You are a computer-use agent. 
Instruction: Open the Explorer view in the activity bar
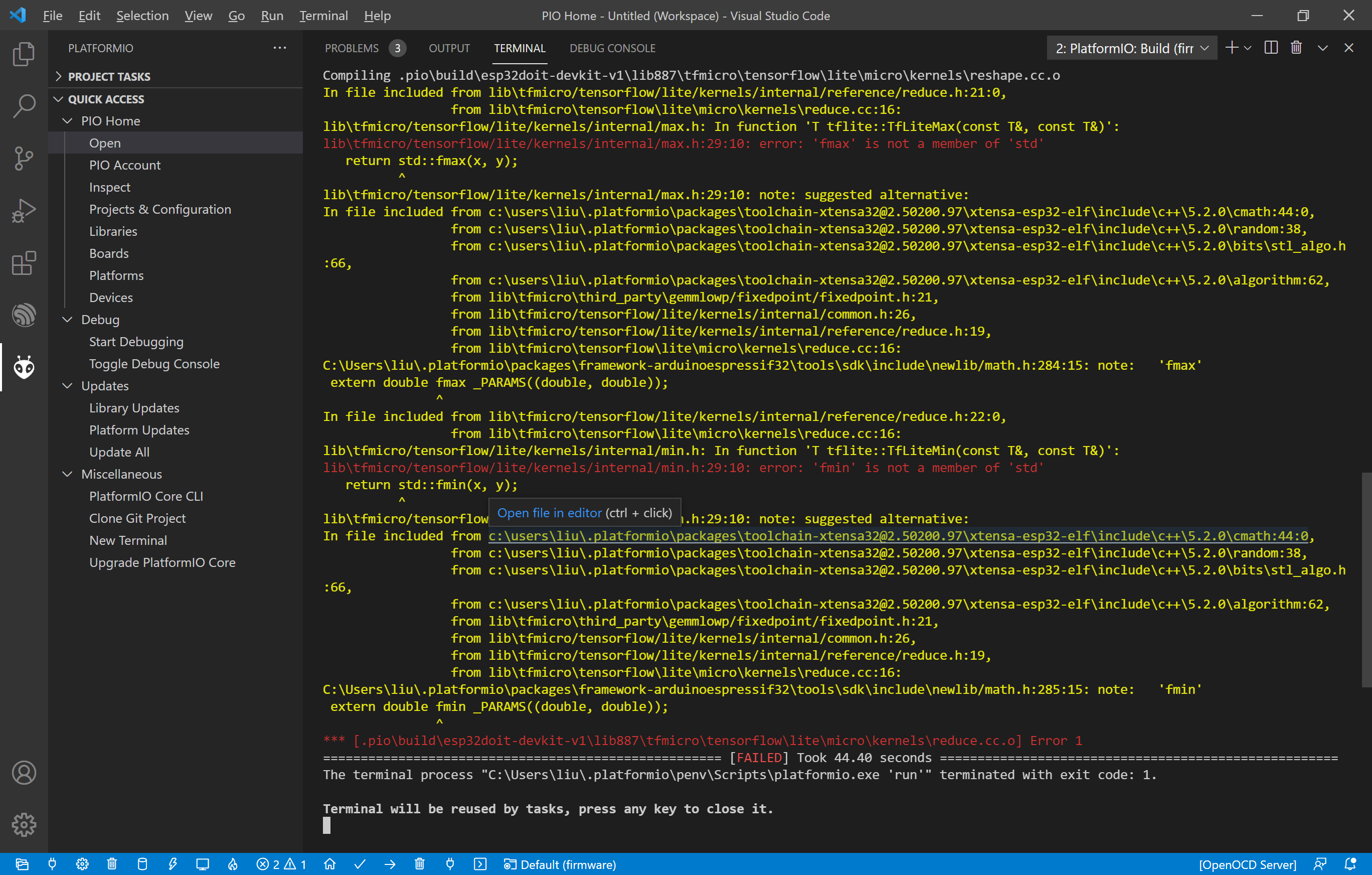24,54
